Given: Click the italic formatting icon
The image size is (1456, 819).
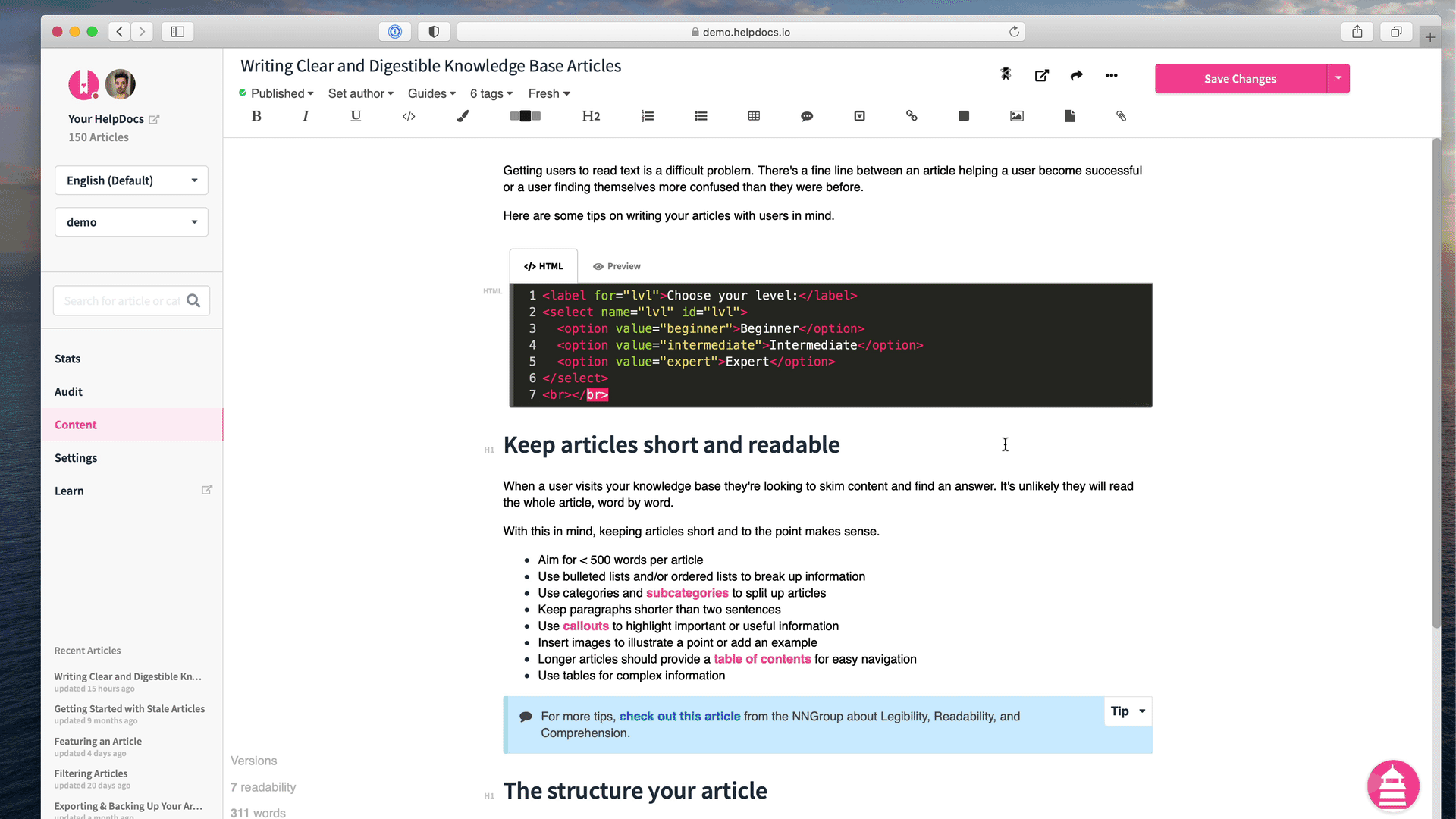Looking at the screenshot, I should pyautogui.click(x=306, y=116).
